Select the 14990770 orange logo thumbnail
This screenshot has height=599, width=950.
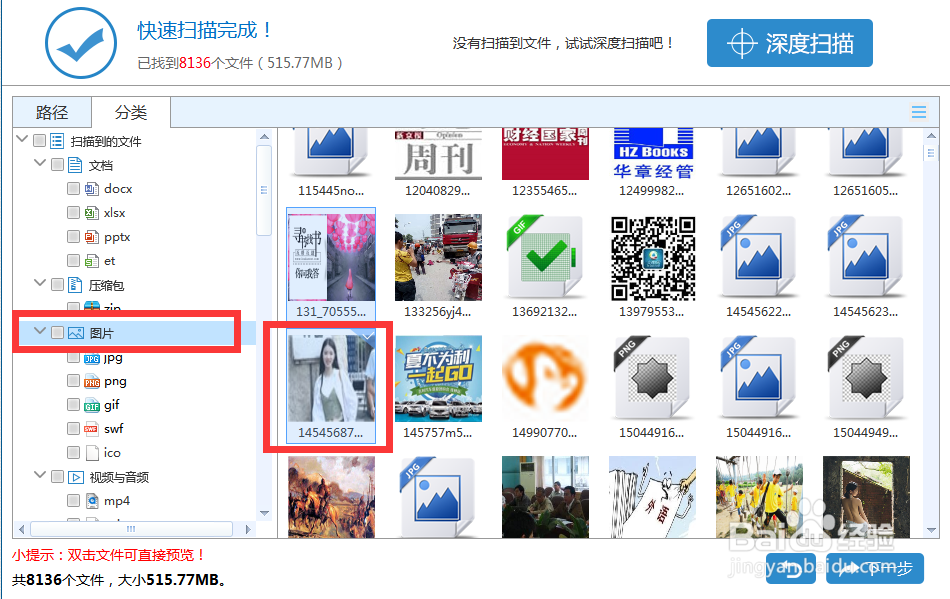[x=544, y=379]
